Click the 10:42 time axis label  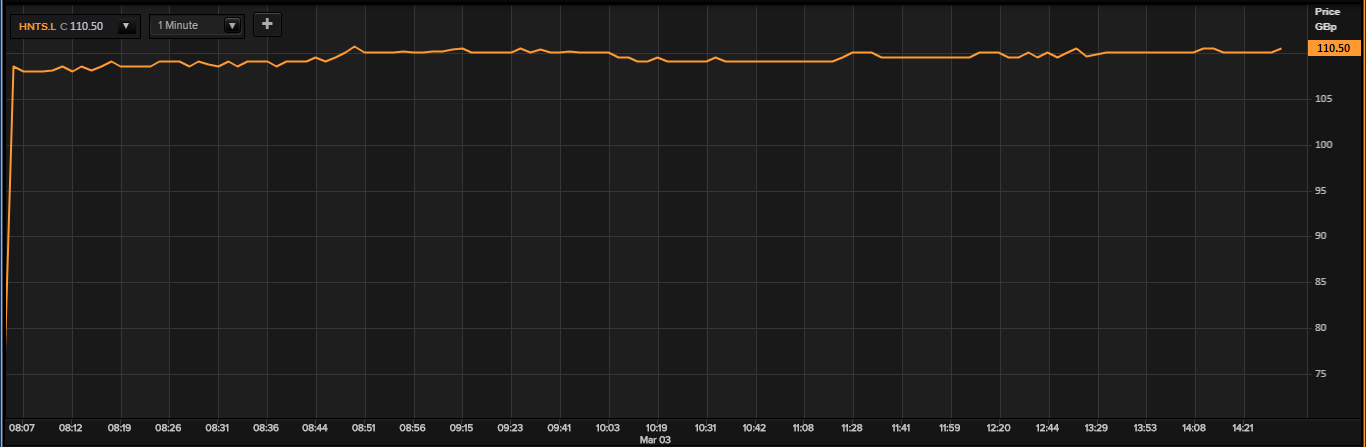(755, 427)
